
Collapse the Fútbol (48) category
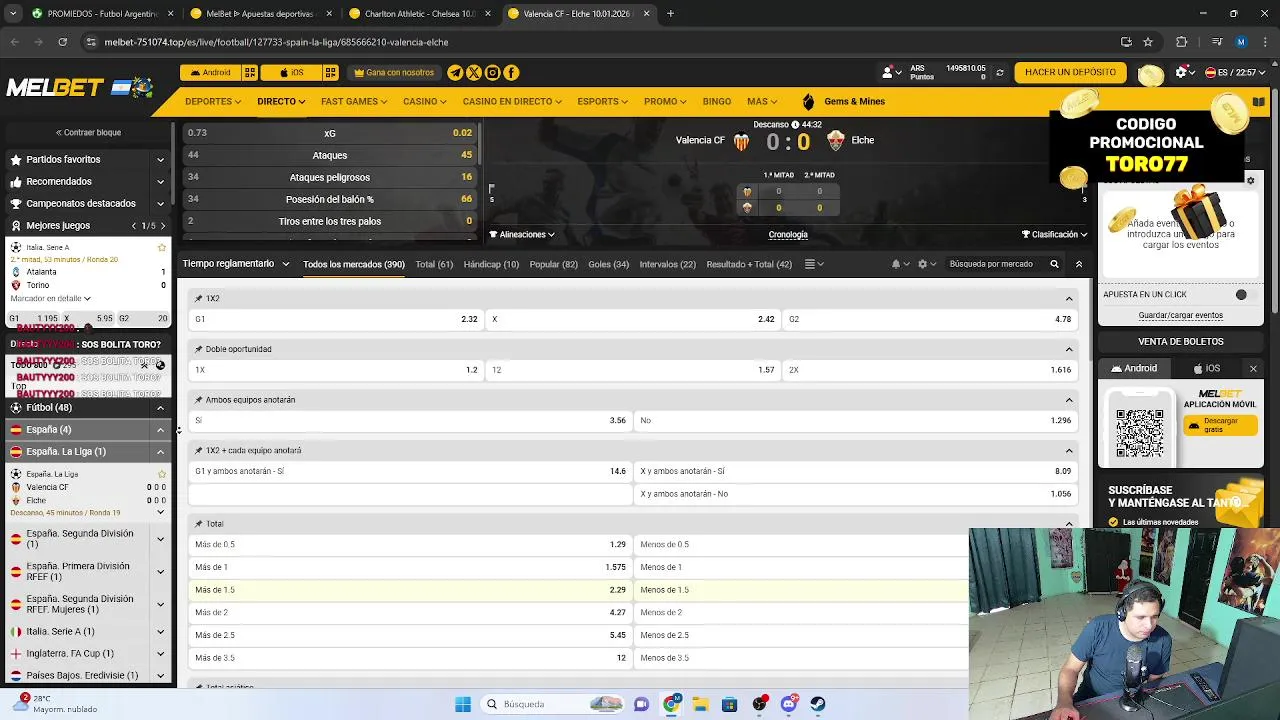[160, 408]
